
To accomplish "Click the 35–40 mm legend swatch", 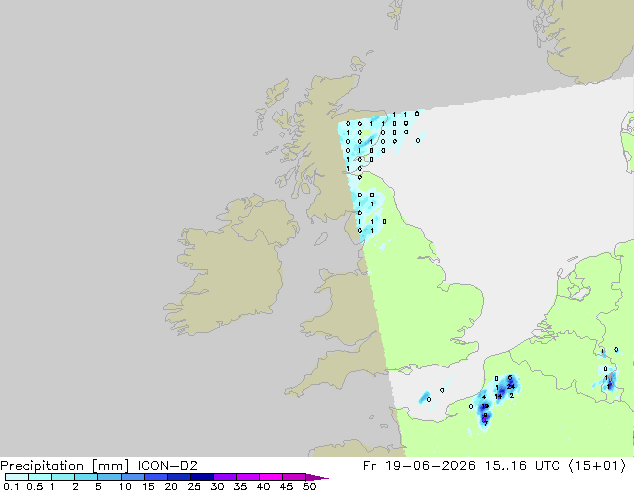I will (x=248, y=477).
